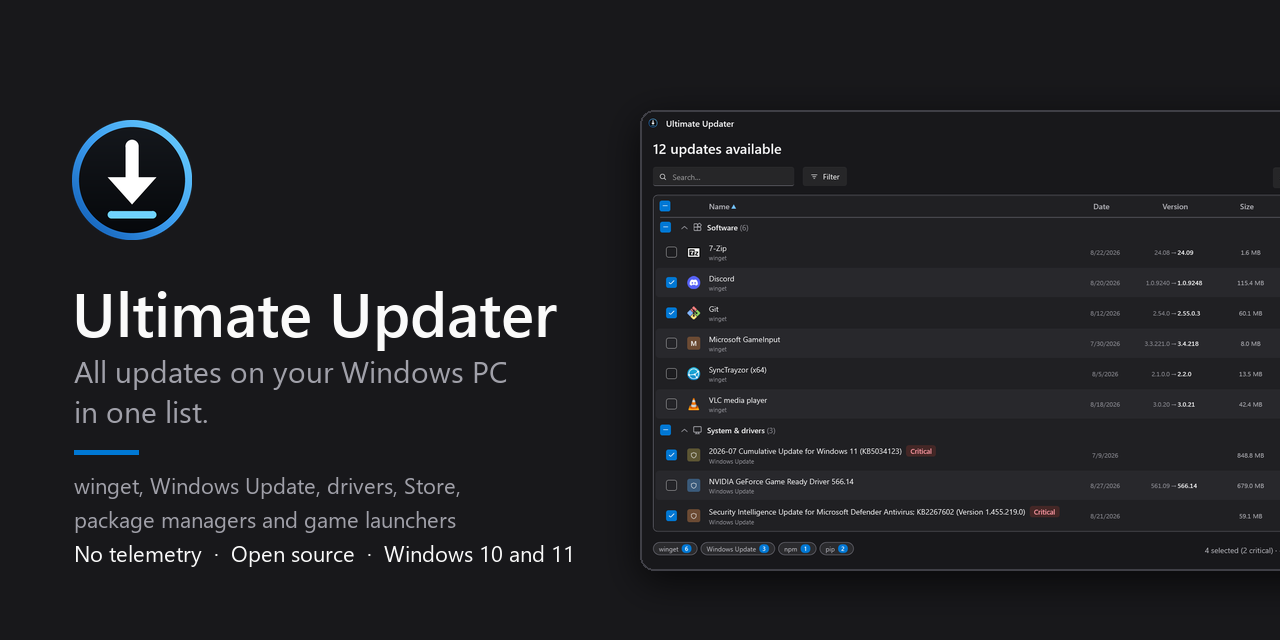Click the app icon in the title bar

click(653, 124)
